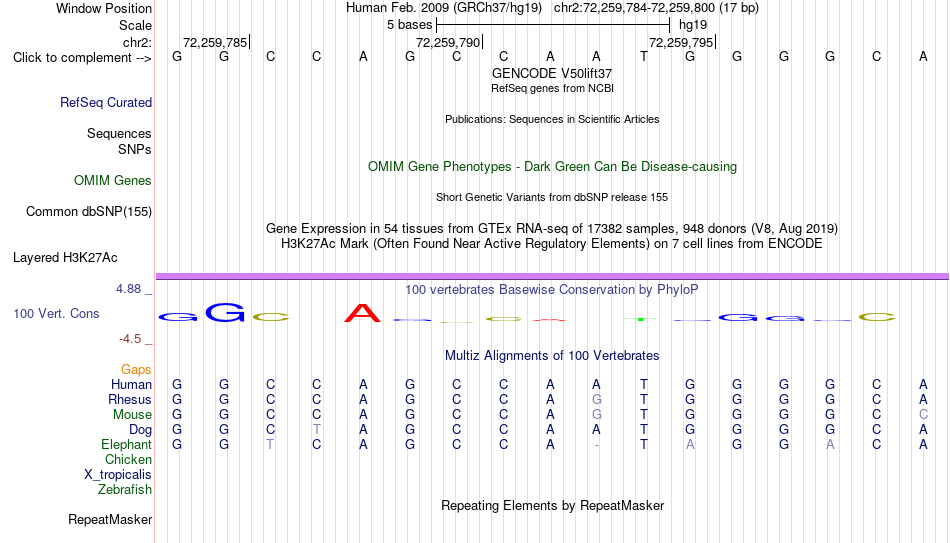The height and width of the screenshot is (543, 950).
Task: Click the chr2: base position label
Action: click(138, 42)
